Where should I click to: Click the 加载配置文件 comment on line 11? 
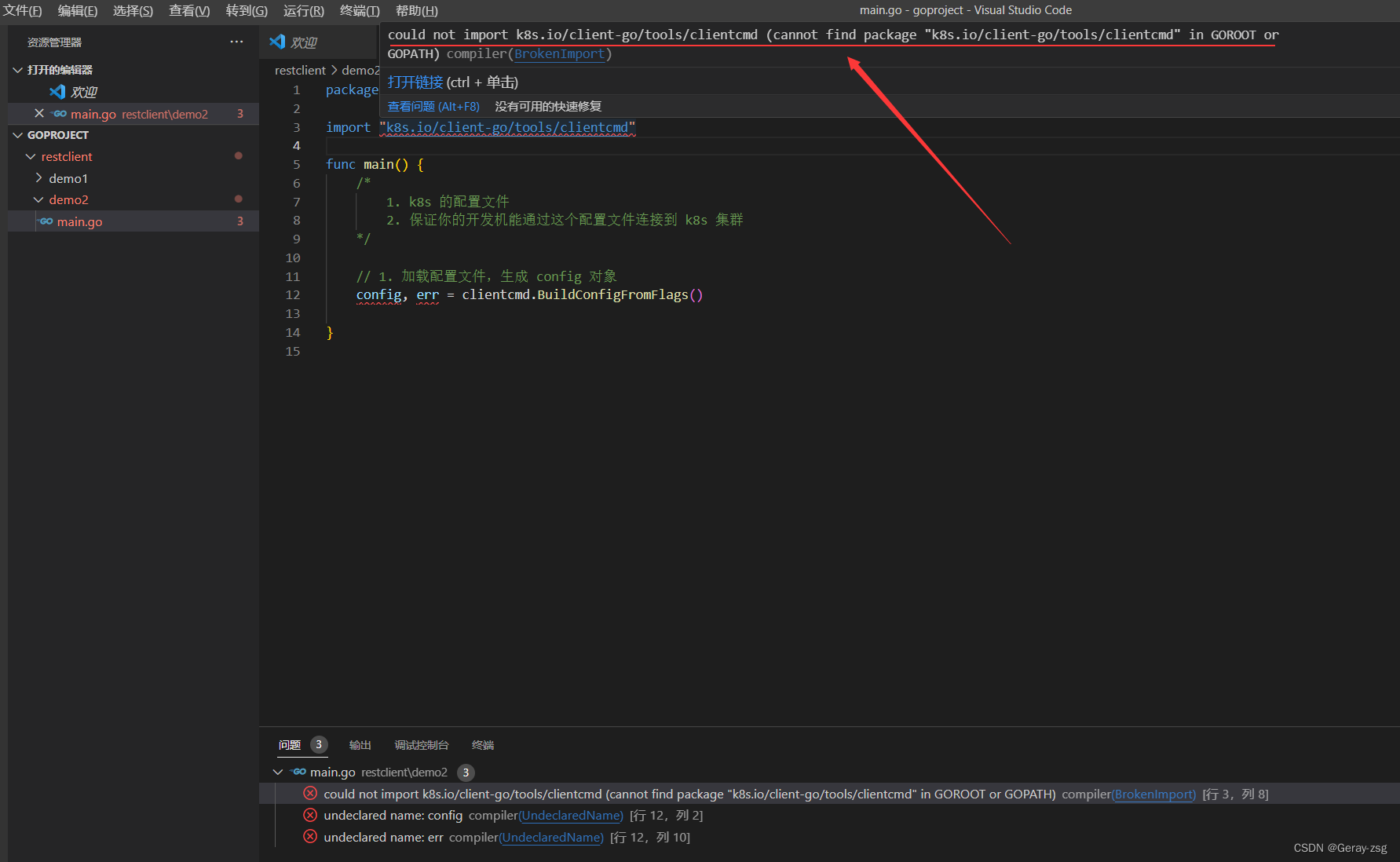click(x=487, y=276)
